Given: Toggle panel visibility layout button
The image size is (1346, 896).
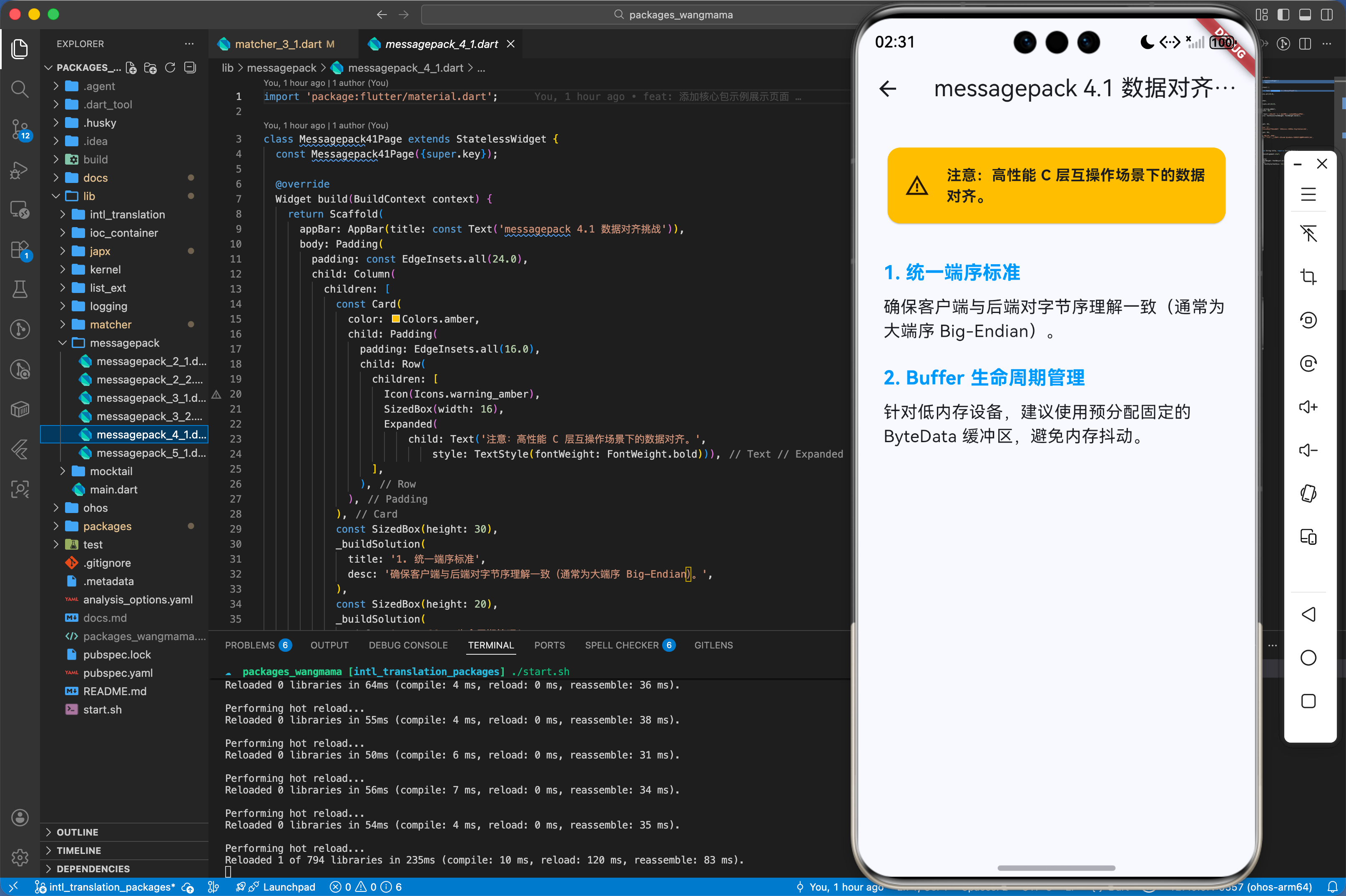Looking at the screenshot, I should (1305, 14).
